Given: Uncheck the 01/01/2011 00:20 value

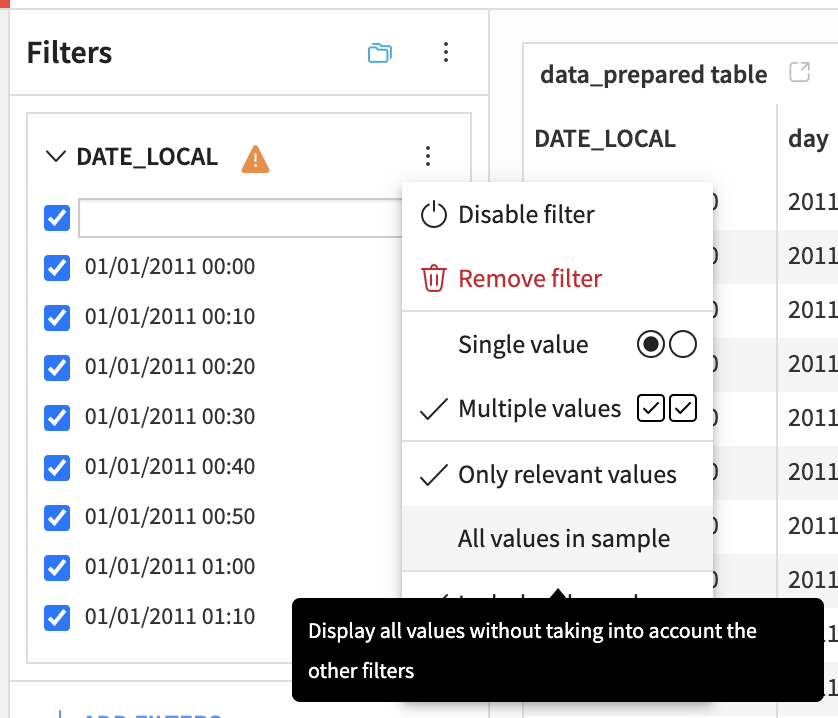Looking at the screenshot, I should click(57, 367).
